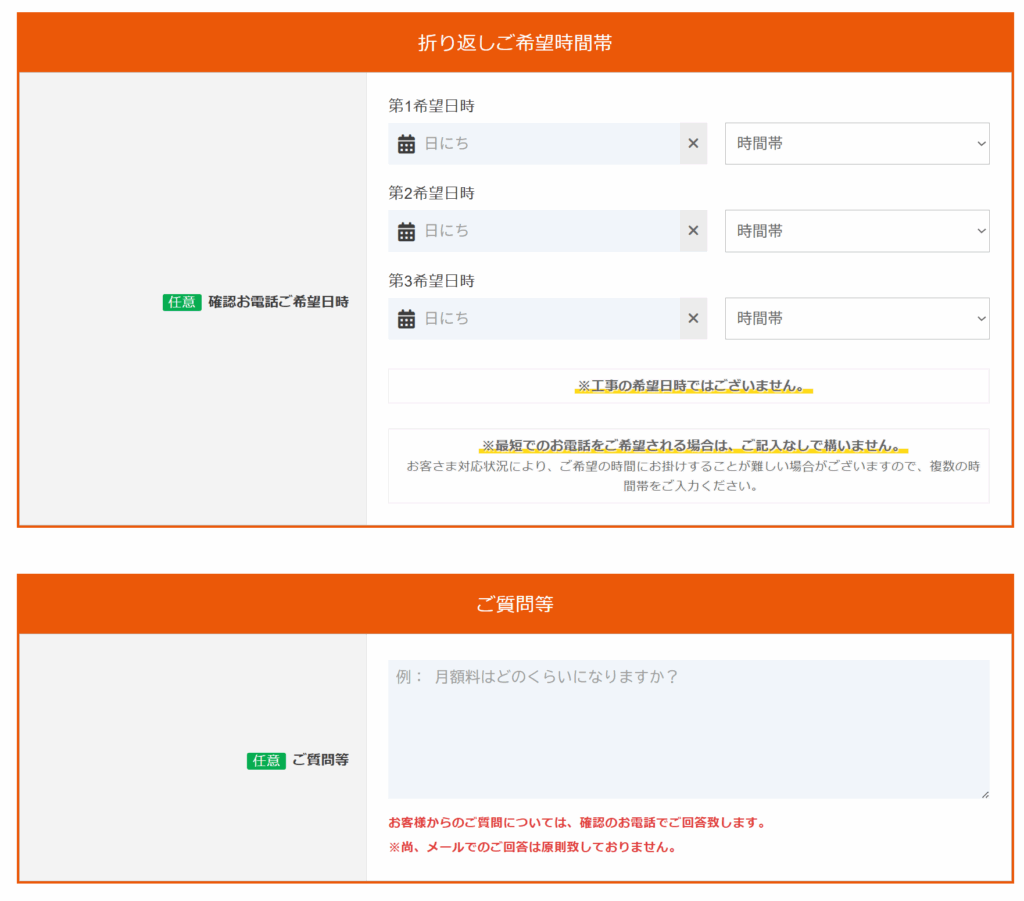Open the 時間帯 dropdown for 第2希望日時

click(x=856, y=231)
